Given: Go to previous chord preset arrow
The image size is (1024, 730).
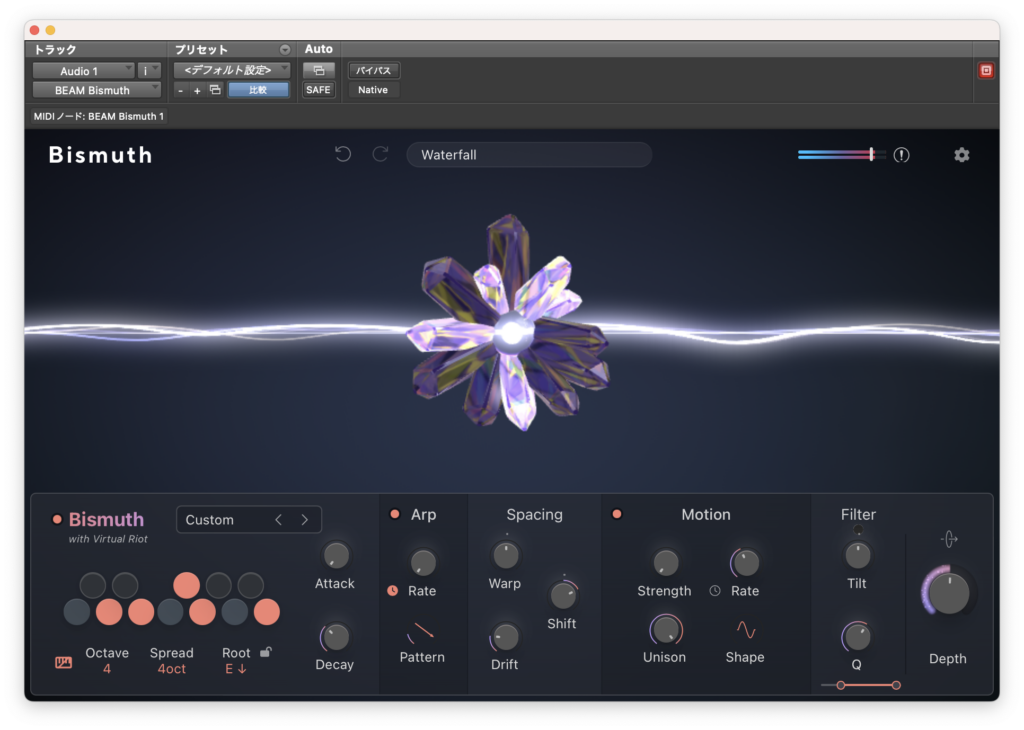Looking at the screenshot, I should pos(279,520).
